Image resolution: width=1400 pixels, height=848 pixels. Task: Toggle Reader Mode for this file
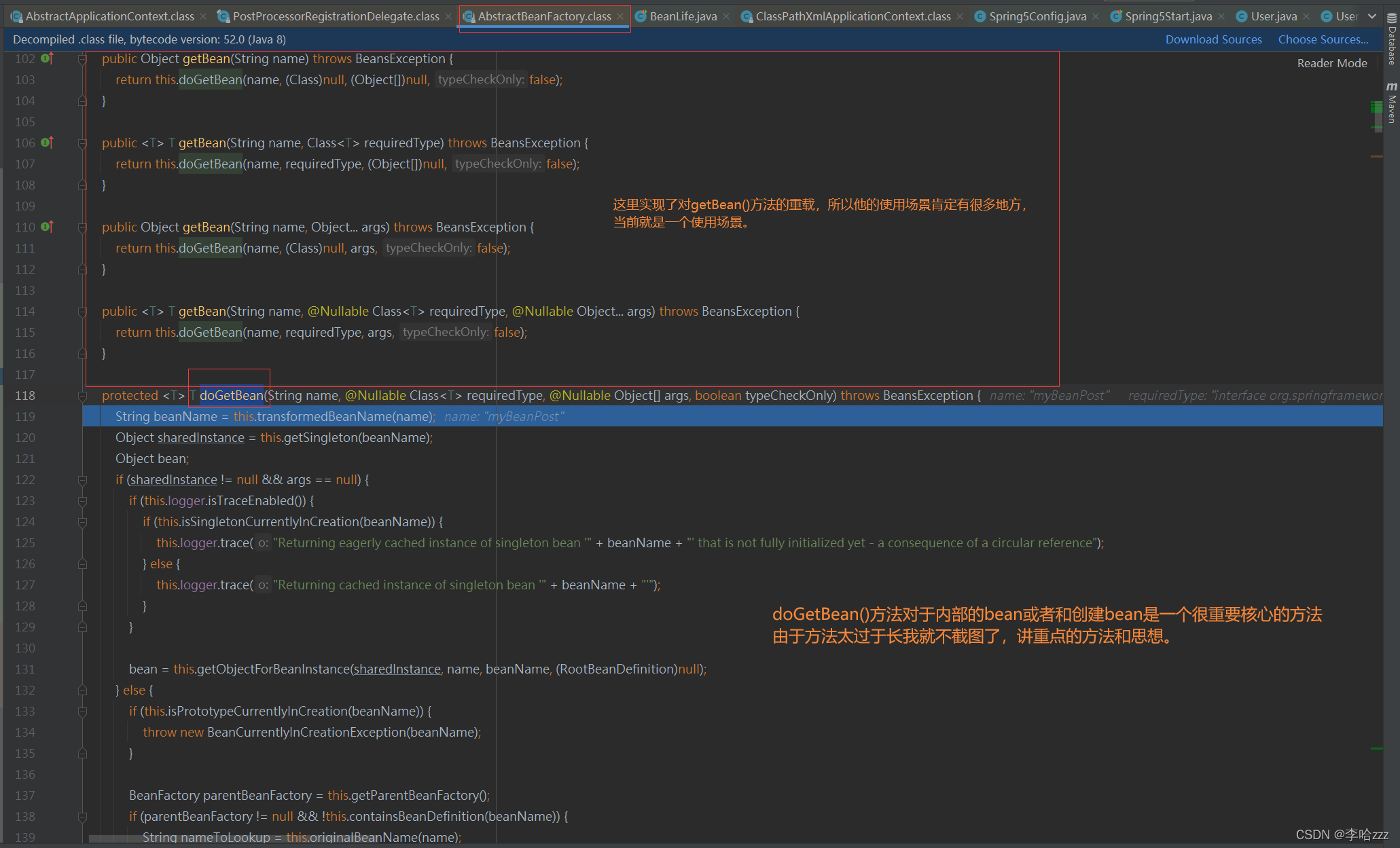(1331, 63)
